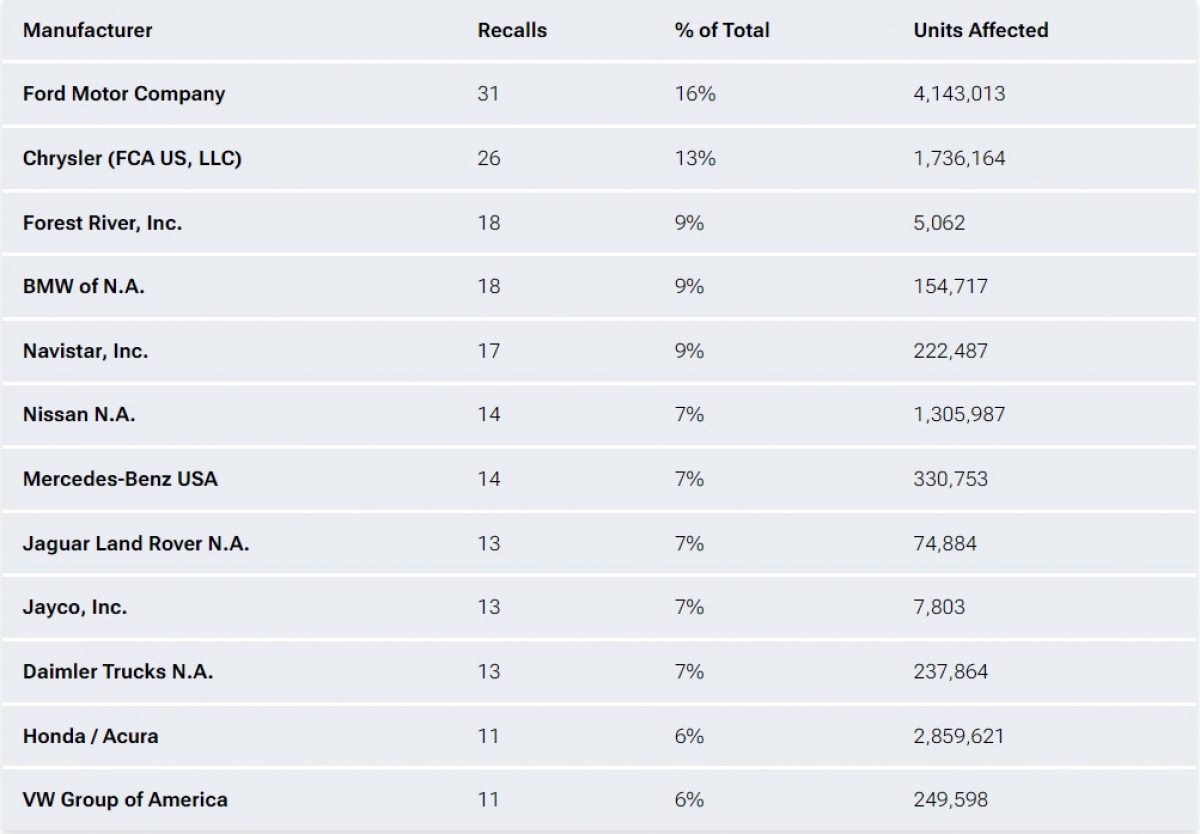Image resolution: width=1200 pixels, height=834 pixels.
Task: Click the Daimler Trucks N.A. cell
Action: 118,671
